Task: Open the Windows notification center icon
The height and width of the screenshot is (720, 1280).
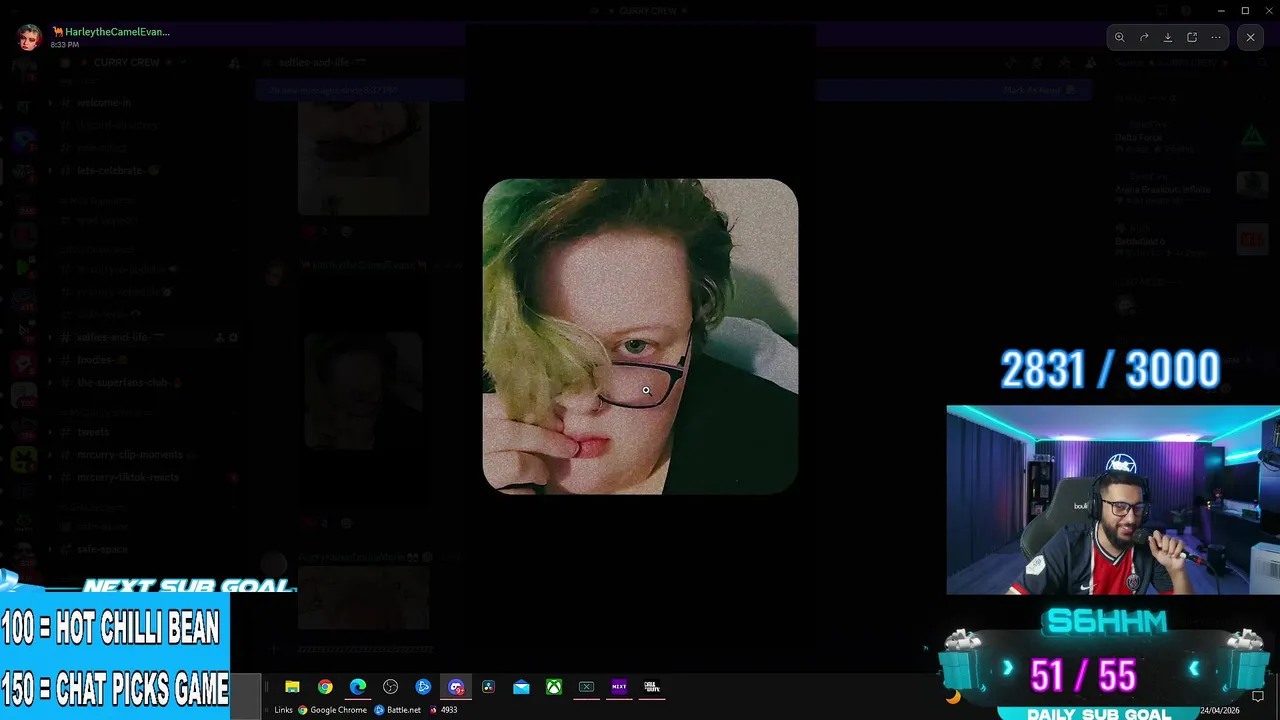Action: (x=1258, y=696)
